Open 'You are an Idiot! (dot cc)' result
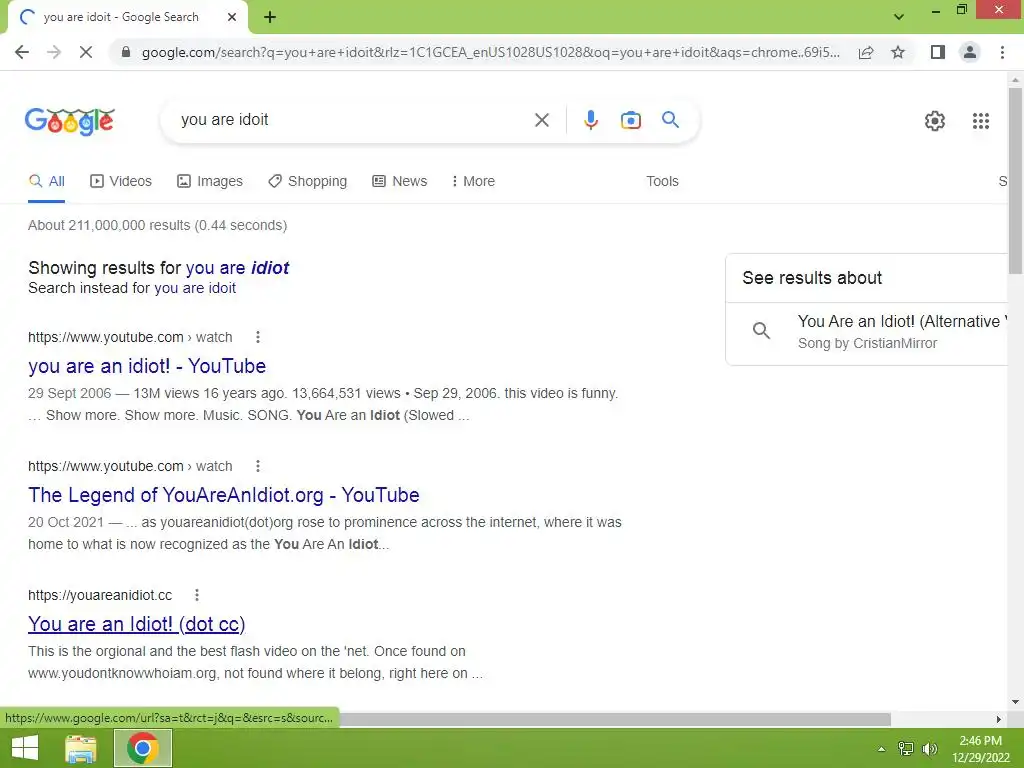1024x768 pixels. (x=136, y=624)
